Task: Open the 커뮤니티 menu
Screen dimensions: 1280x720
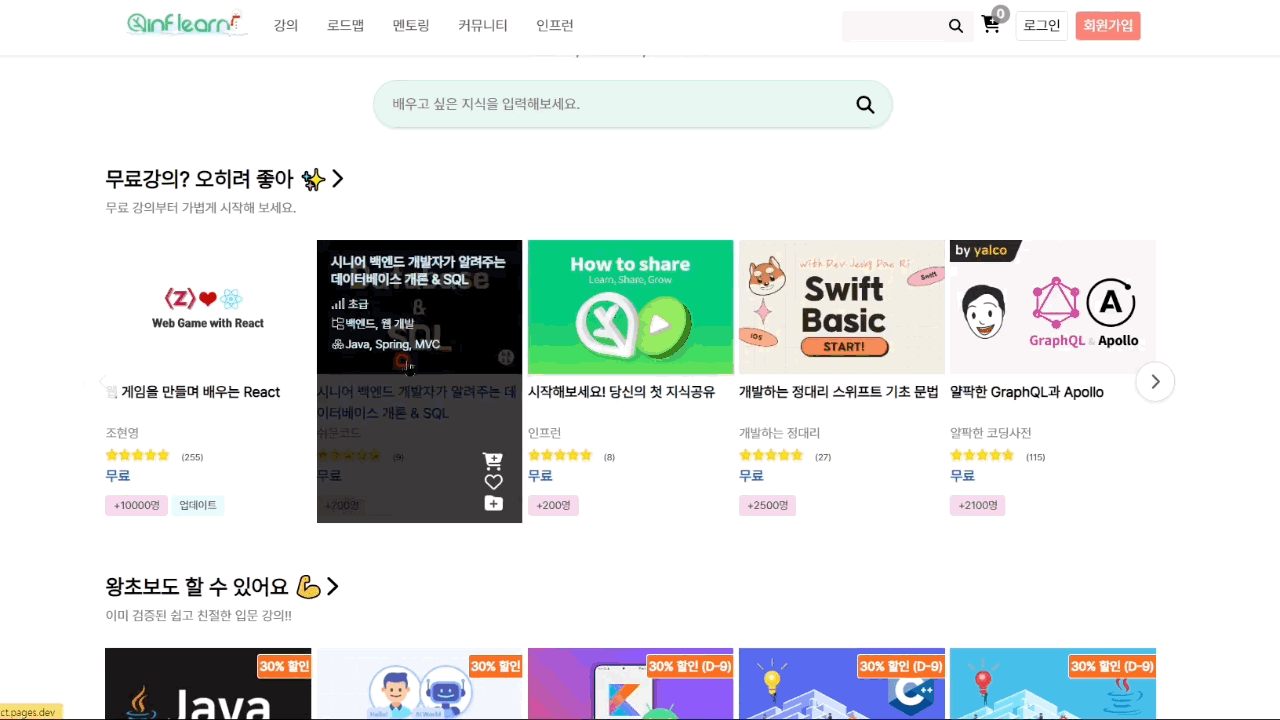Action: [483, 26]
